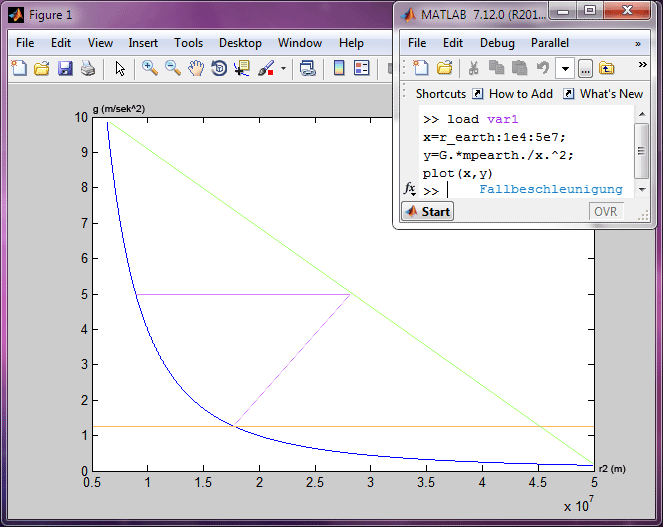Open Tools menu in Figure 1
Screen dimensions: 663x527
point(189,43)
